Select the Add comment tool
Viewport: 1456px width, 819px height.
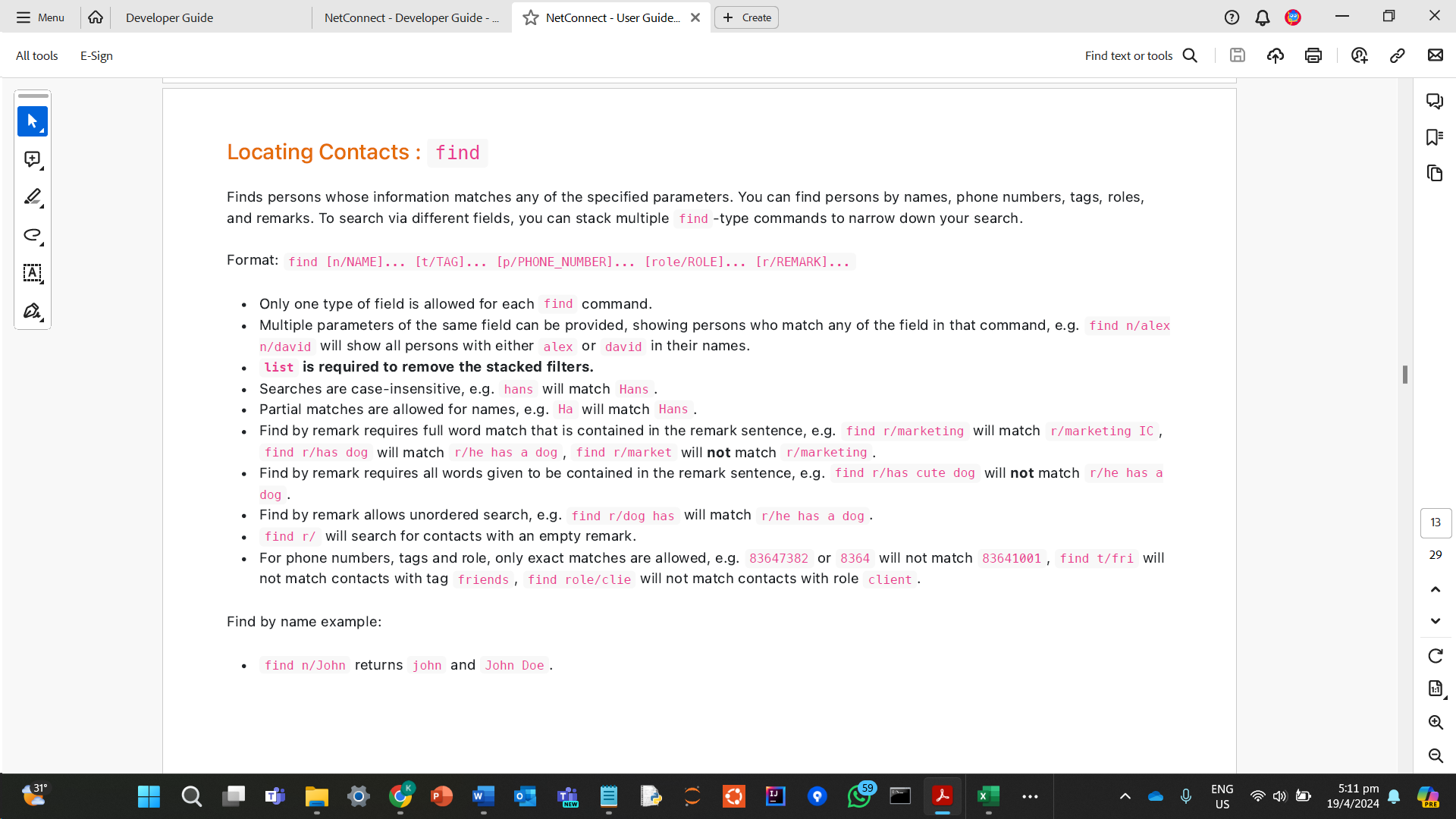coord(32,159)
